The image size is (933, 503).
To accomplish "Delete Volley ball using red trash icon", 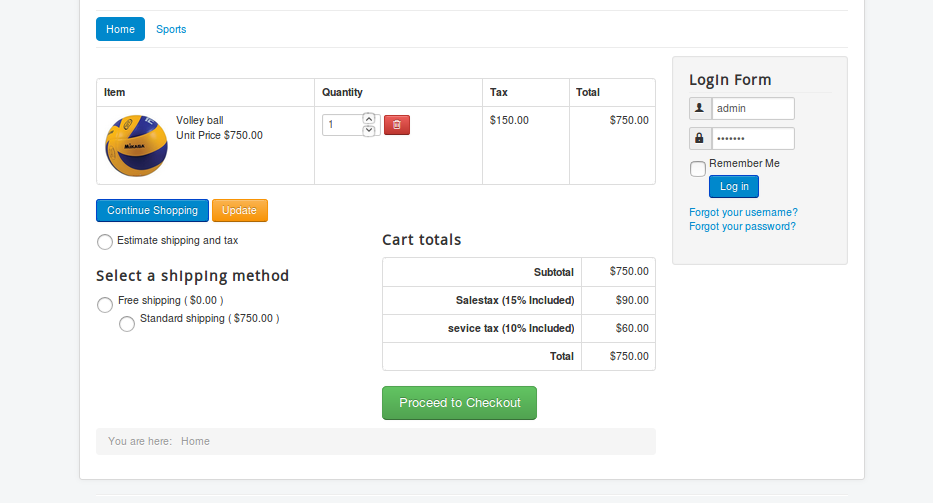I will [x=397, y=125].
